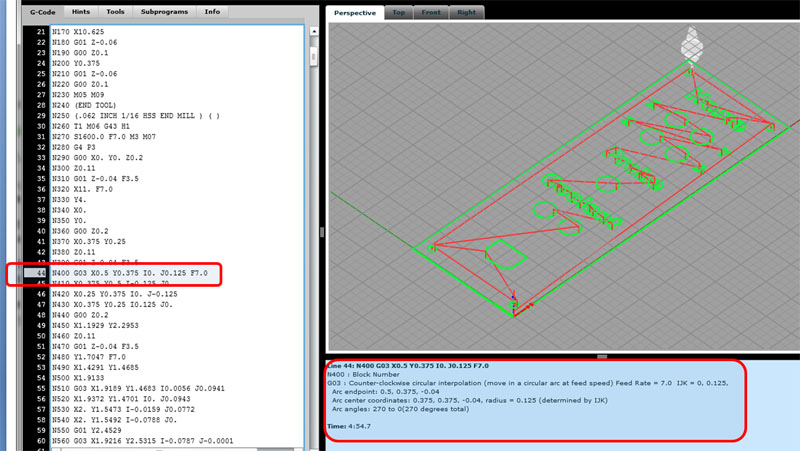Click the tool cone marker in the 3D view
This screenshot has height=451, width=800.
click(692, 46)
